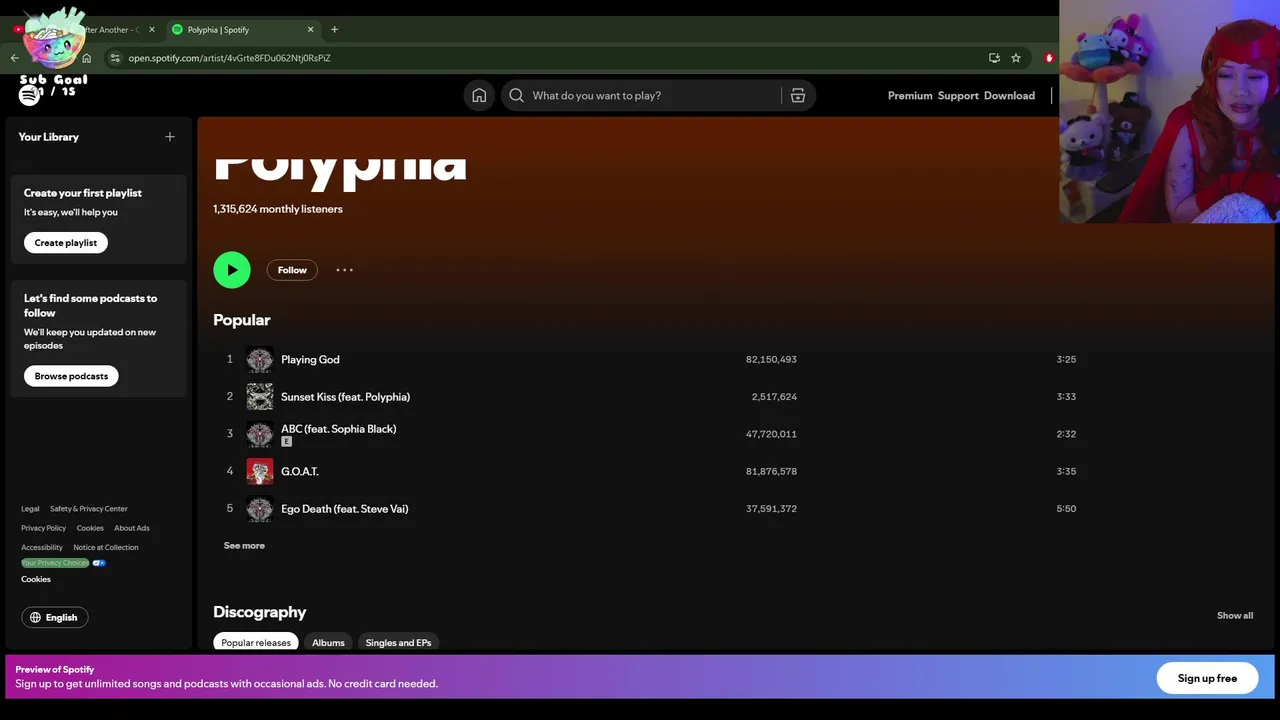Open the English language selector
The width and height of the screenshot is (1280, 720).
coord(55,618)
